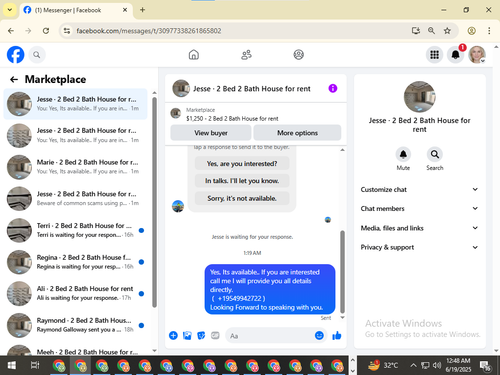Open the Groups icon in top navigation
Viewport: 500px width, 375px height.
pyautogui.click(x=298, y=54)
